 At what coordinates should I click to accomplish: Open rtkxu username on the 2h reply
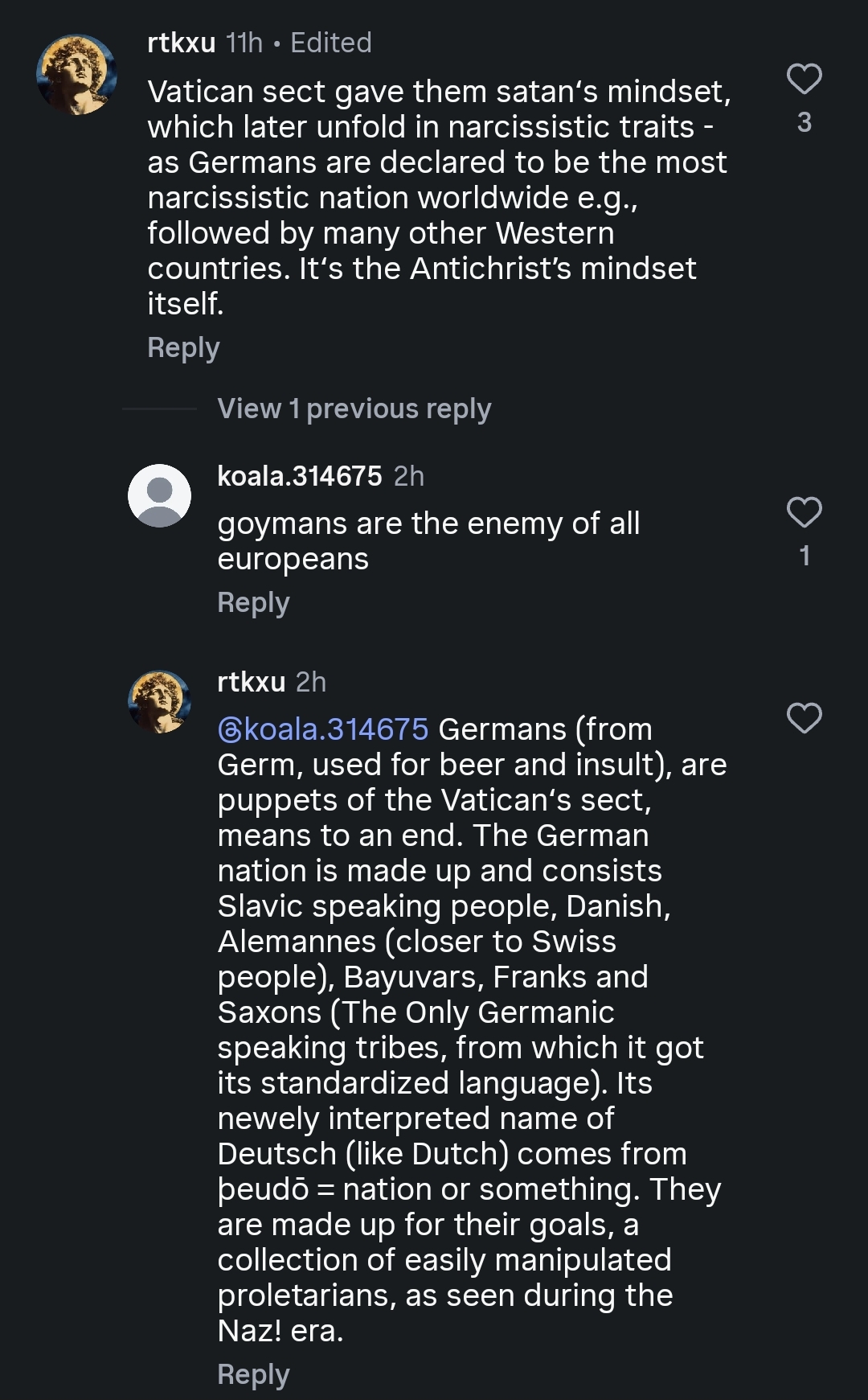click(251, 682)
